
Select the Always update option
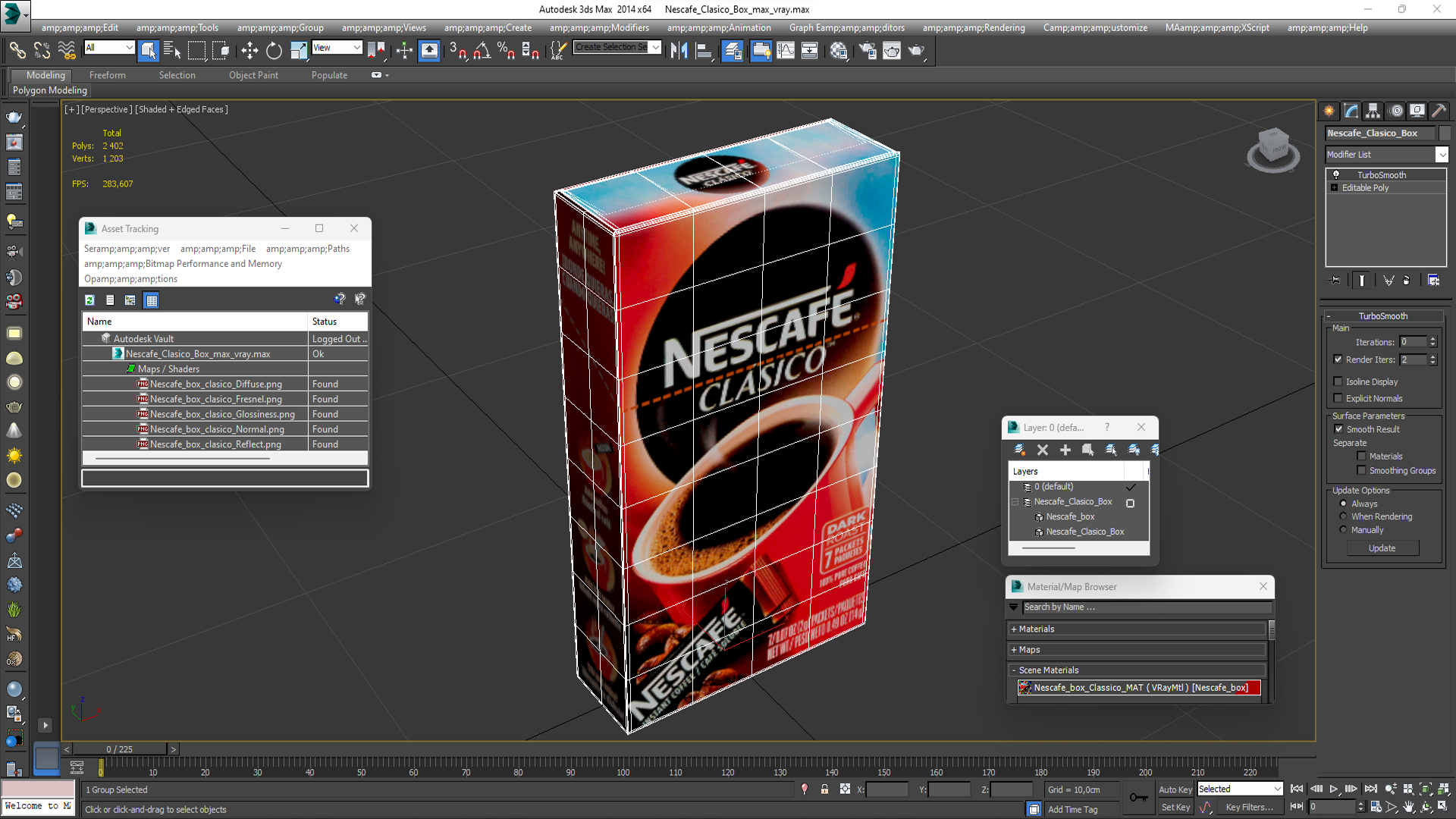[x=1343, y=504]
